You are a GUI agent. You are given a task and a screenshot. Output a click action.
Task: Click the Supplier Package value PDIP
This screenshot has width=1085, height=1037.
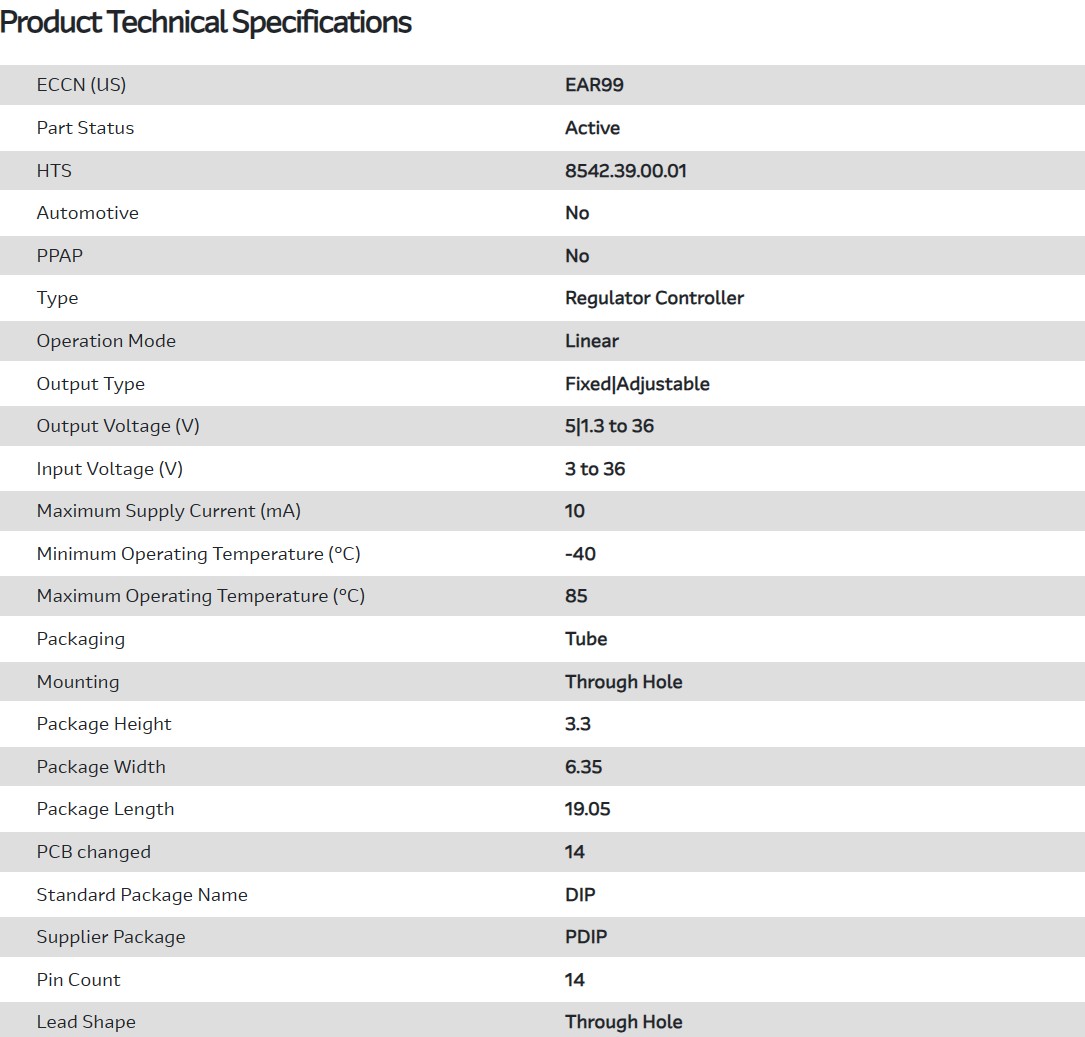(586, 937)
